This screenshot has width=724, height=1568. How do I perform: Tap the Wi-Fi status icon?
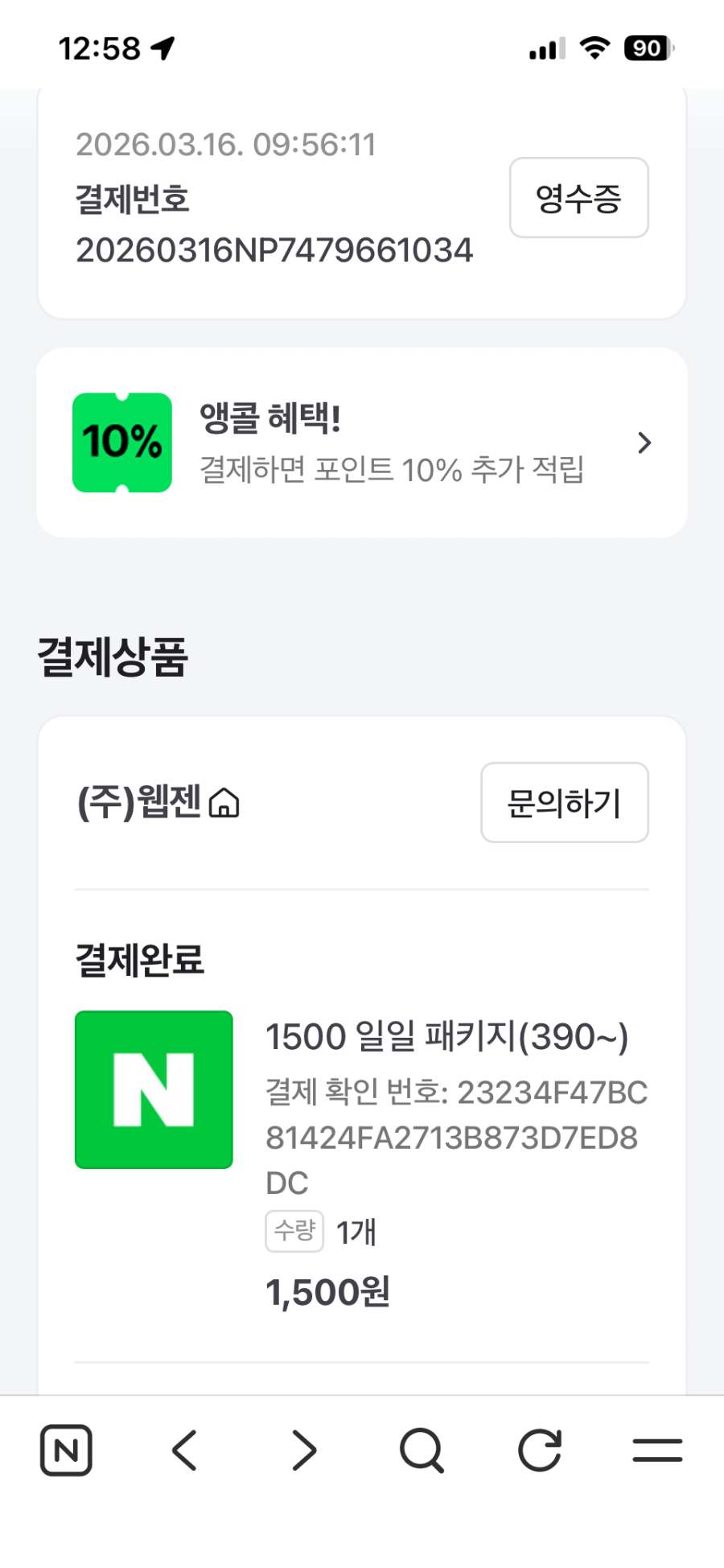click(x=594, y=48)
